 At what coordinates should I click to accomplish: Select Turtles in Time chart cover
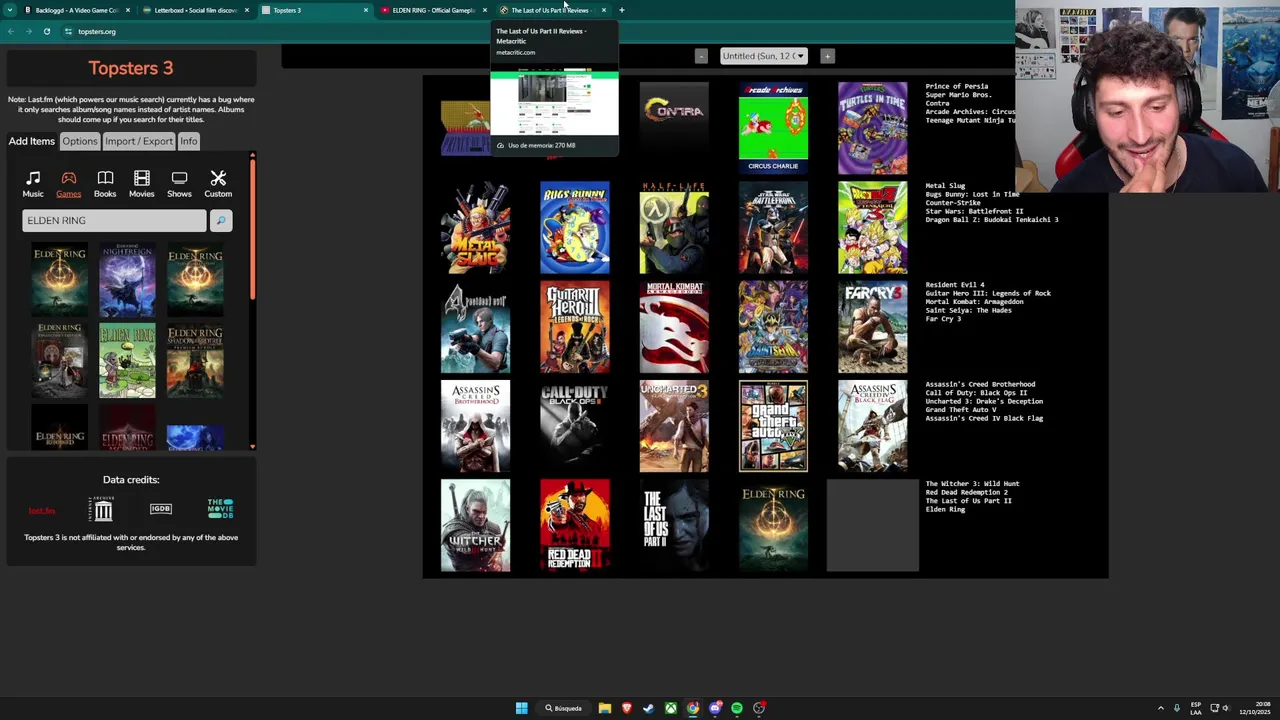pyautogui.click(x=872, y=128)
